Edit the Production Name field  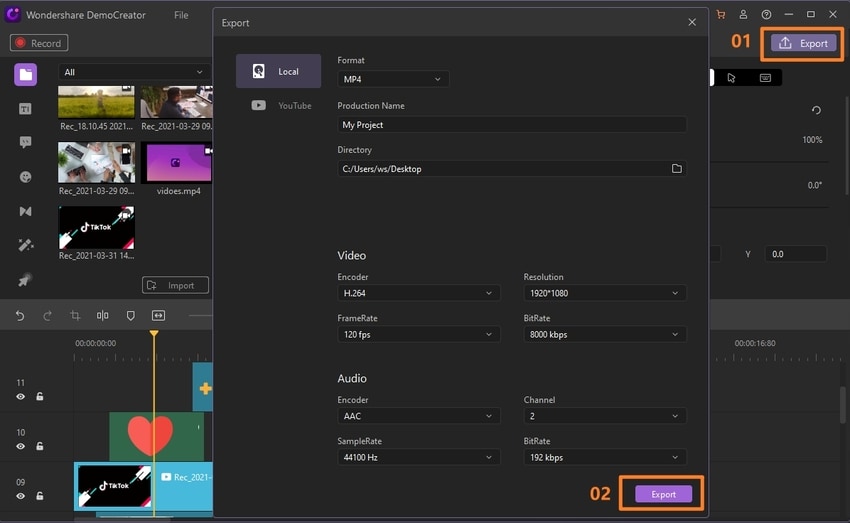[512, 125]
